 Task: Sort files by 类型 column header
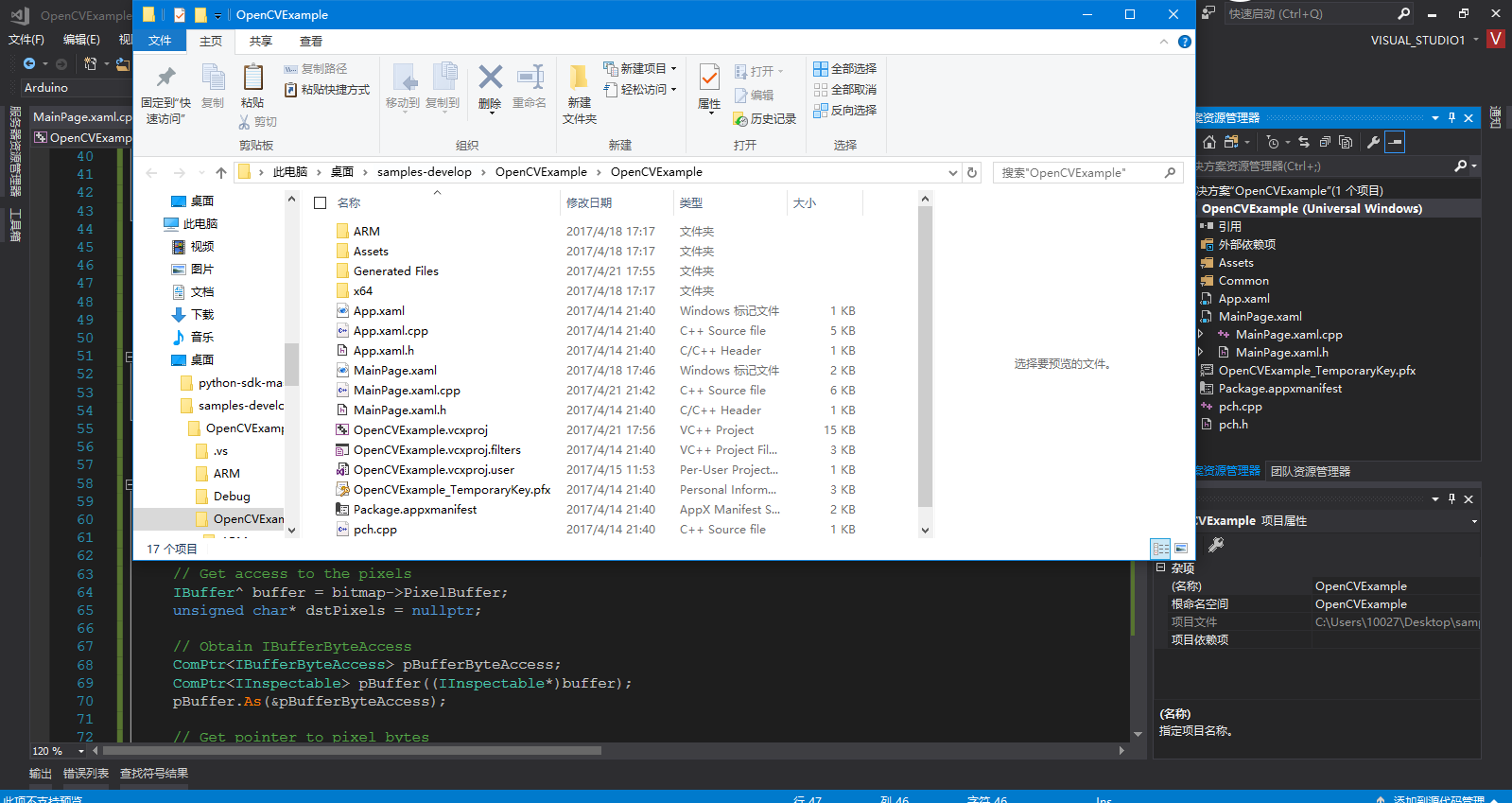tap(691, 202)
